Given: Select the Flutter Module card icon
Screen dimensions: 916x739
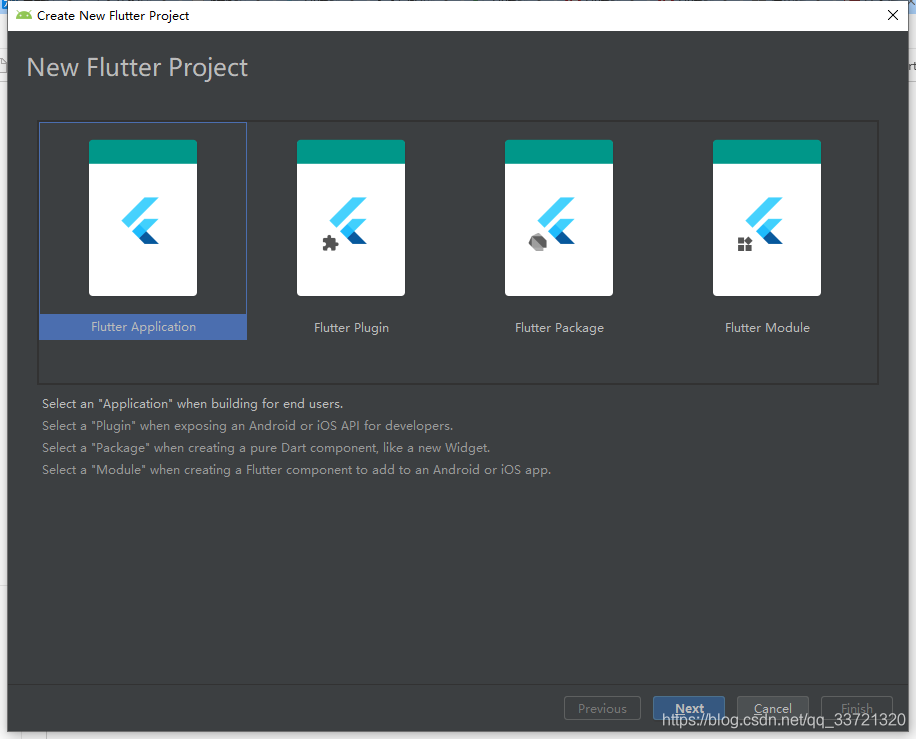Looking at the screenshot, I should coord(766,218).
